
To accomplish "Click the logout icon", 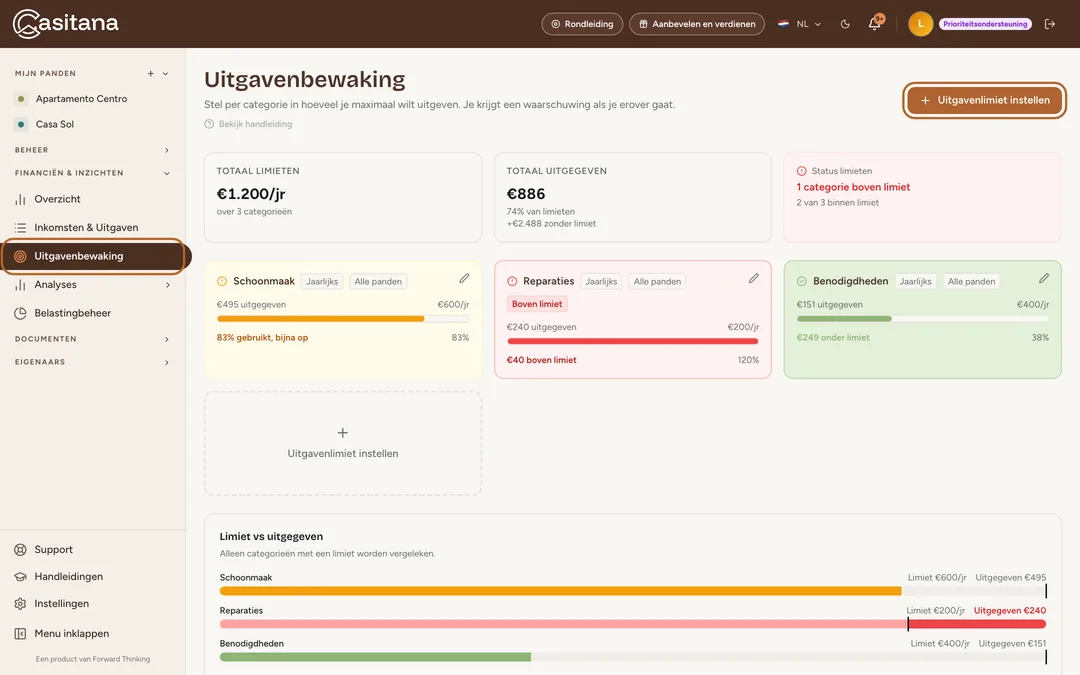I will [x=1050, y=24].
